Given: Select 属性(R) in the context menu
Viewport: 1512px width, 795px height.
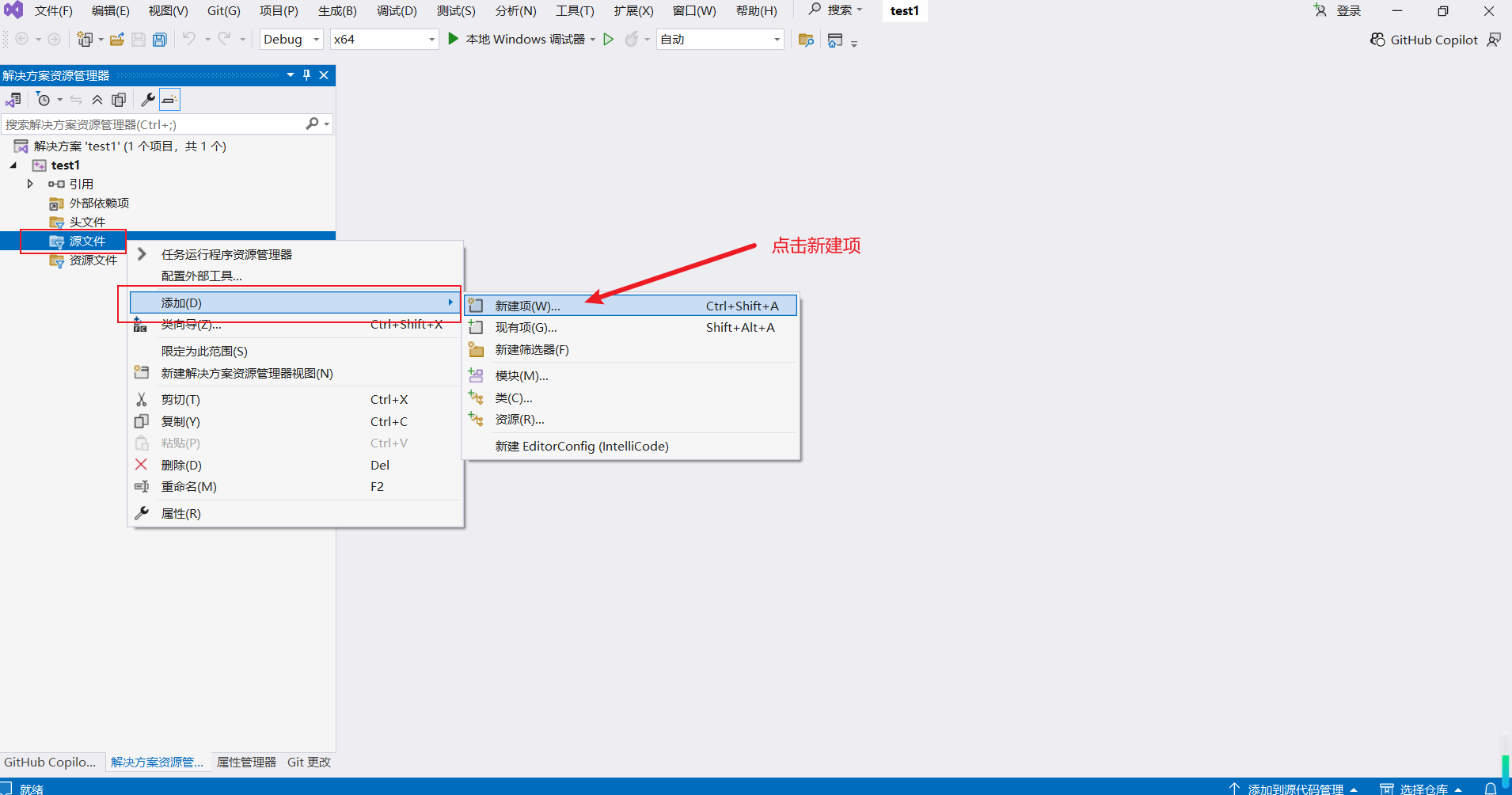Looking at the screenshot, I should click(295, 513).
